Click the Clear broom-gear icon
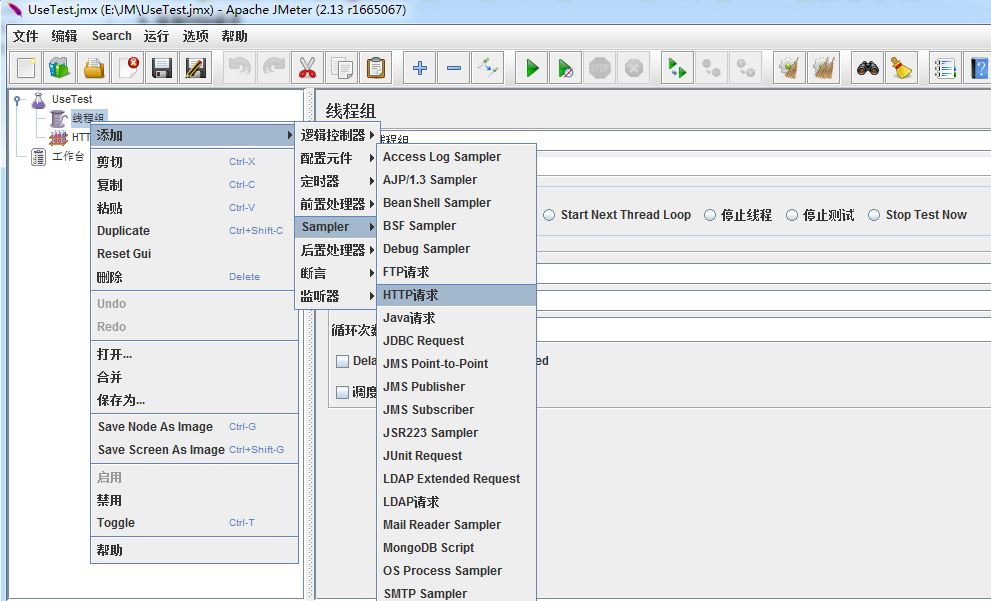 [789, 68]
